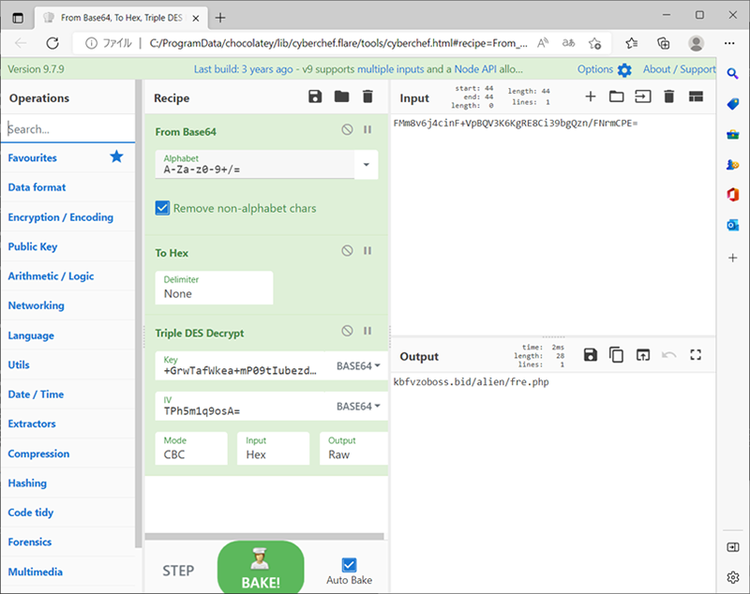The height and width of the screenshot is (594, 750).
Task: Disable the Triple DES Decrypt operation
Action: 347,330
